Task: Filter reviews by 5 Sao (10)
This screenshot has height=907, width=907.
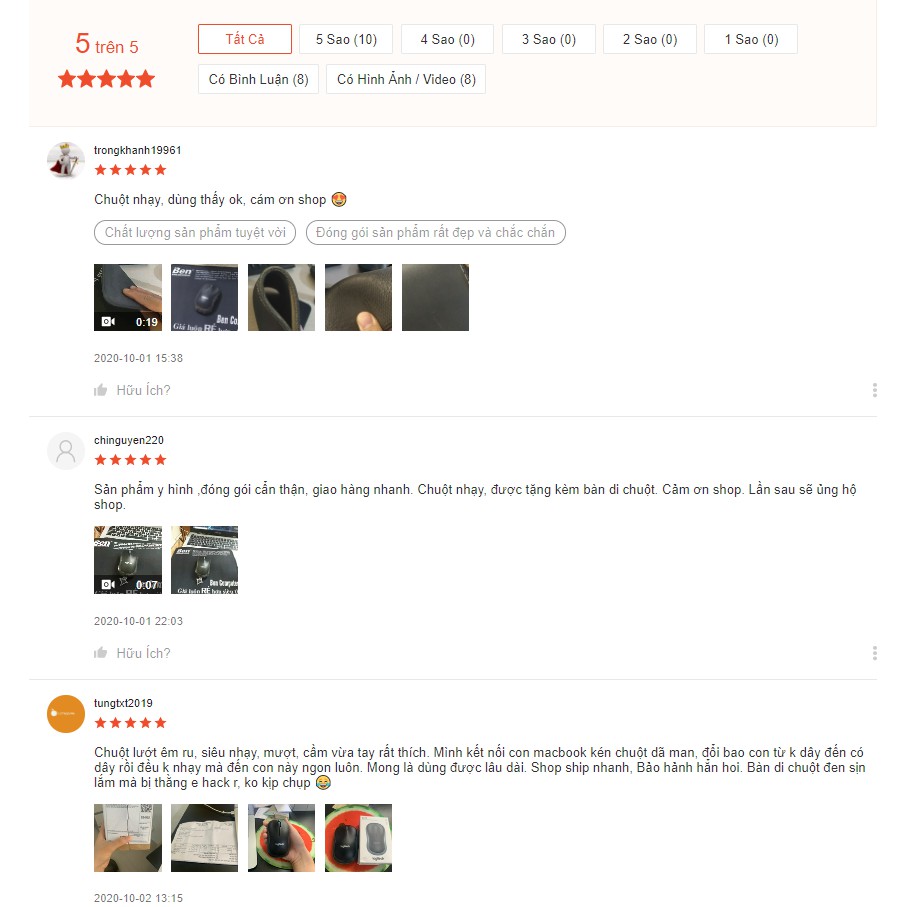Action: tap(346, 39)
